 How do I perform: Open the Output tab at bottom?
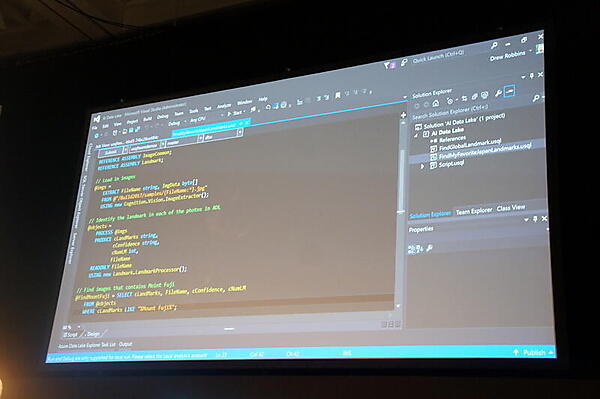click(x=125, y=344)
